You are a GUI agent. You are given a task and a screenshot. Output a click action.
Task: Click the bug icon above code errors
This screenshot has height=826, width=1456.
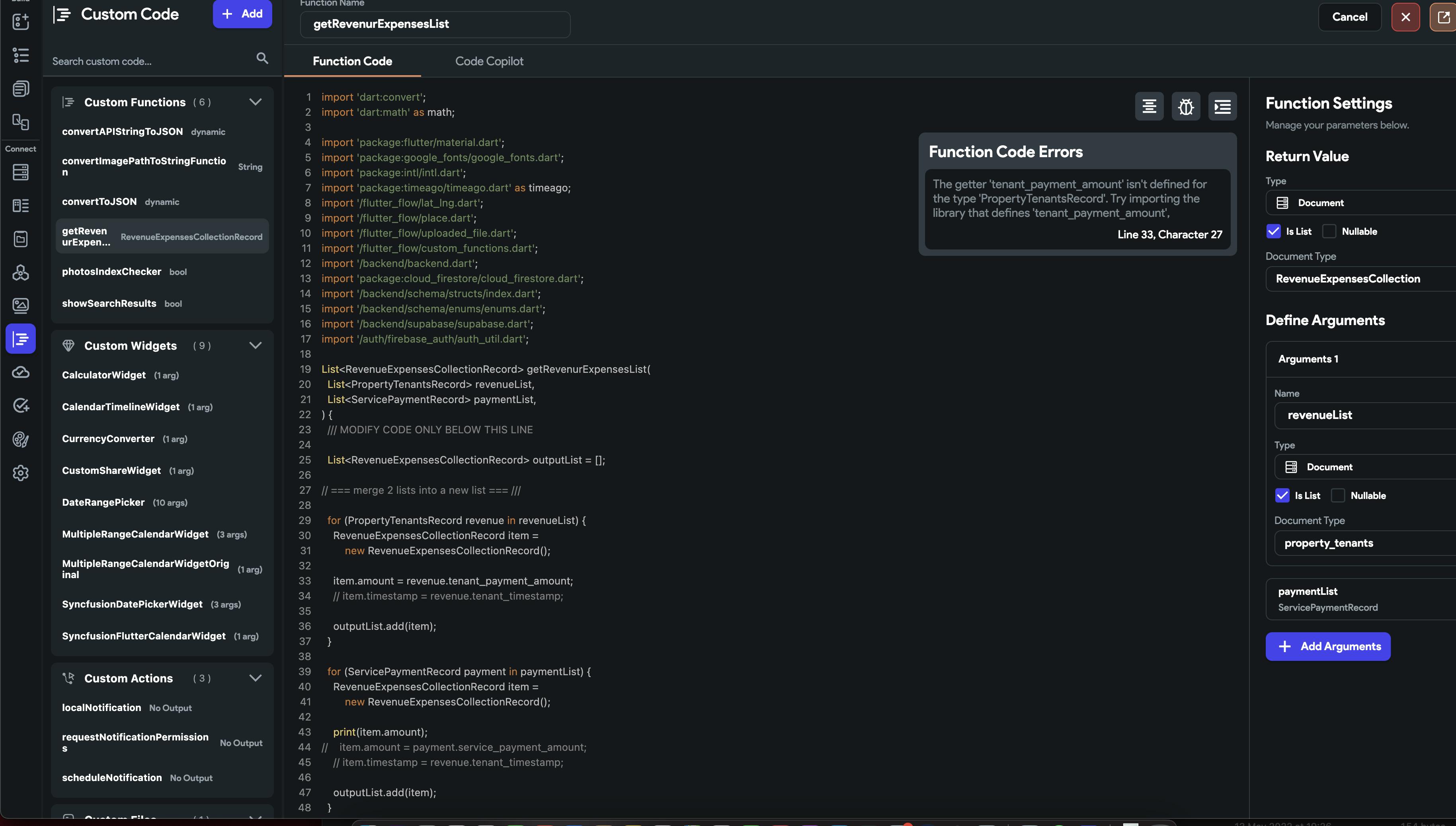coord(1185,106)
